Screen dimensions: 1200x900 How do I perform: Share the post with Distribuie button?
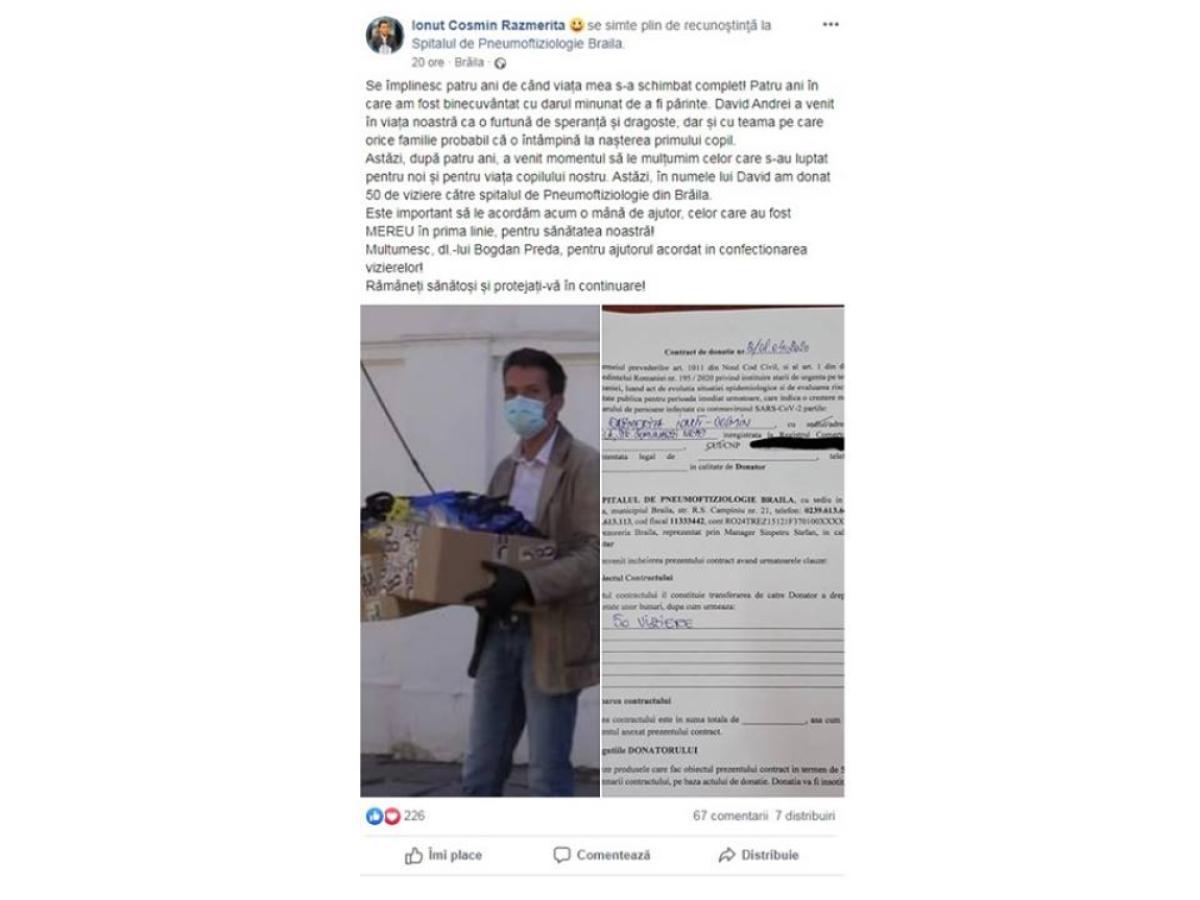tap(759, 855)
